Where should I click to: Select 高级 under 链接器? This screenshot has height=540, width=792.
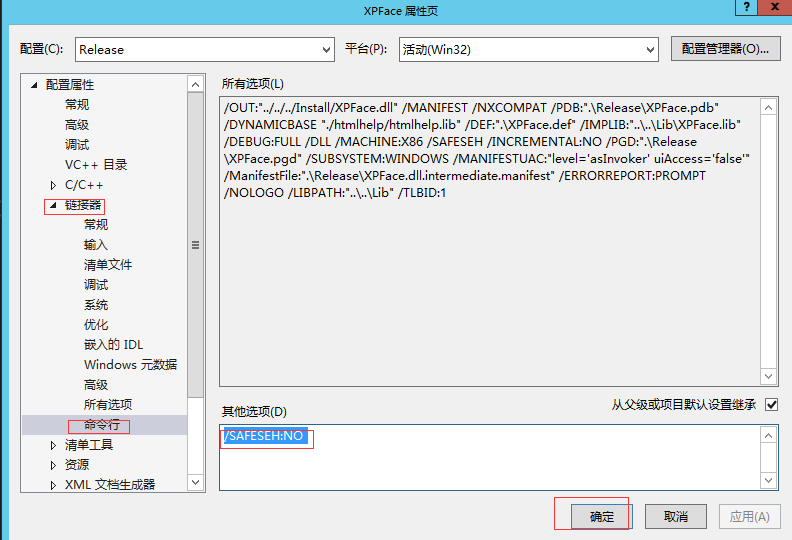tap(96, 385)
